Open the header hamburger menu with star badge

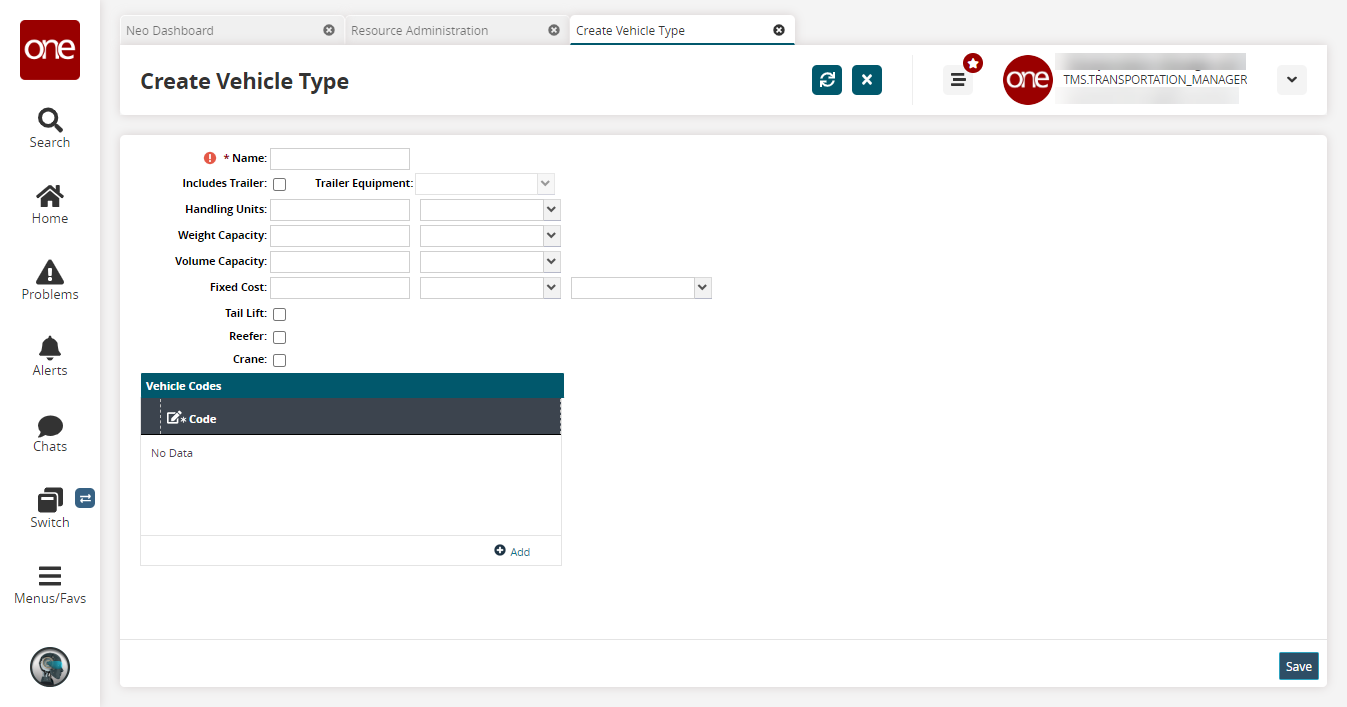[x=958, y=80]
